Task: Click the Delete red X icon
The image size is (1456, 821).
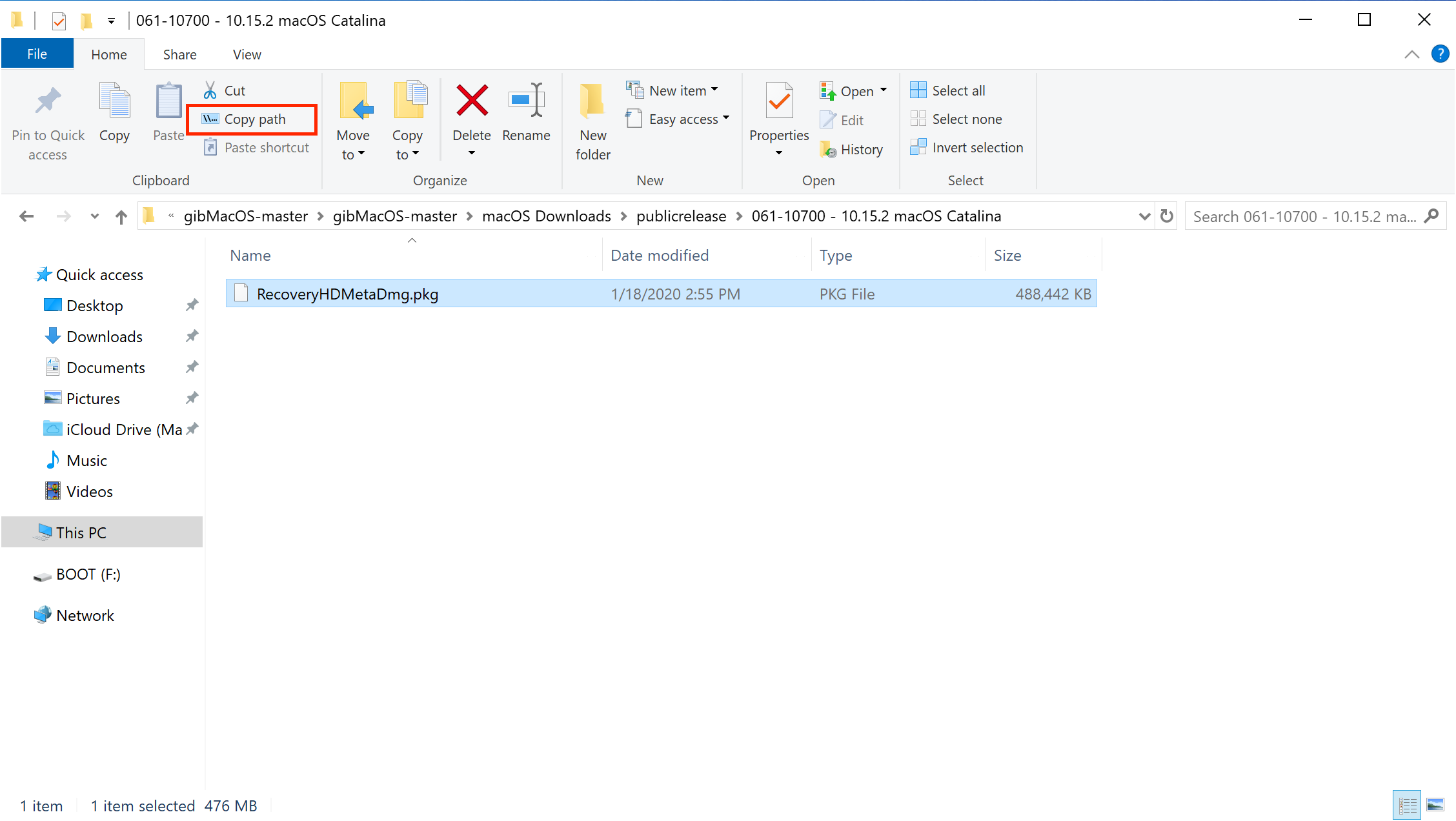Action: 472,101
